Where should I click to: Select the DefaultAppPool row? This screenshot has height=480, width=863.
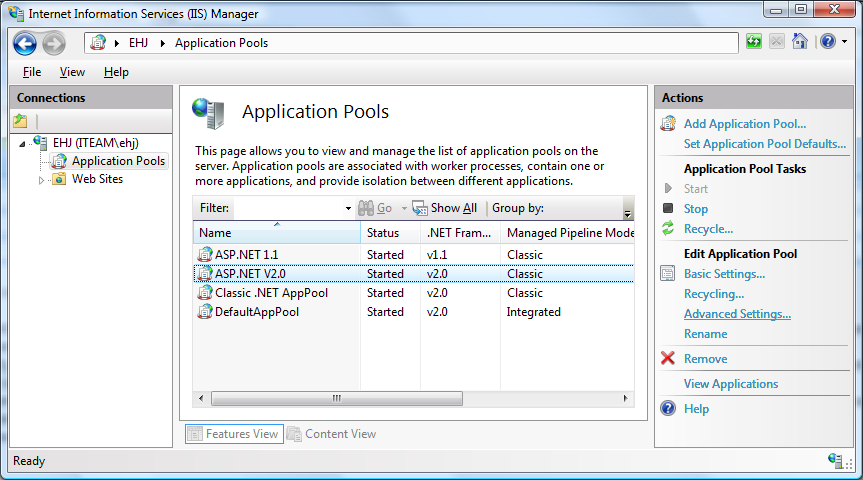pyautogui.click(x=257, y=312)
